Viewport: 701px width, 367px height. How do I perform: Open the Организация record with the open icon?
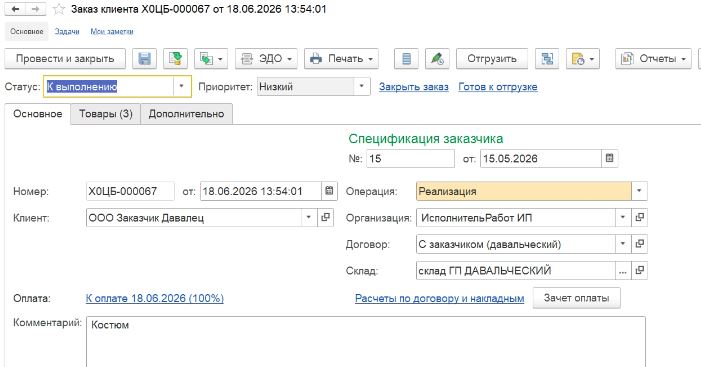point(640,218)
